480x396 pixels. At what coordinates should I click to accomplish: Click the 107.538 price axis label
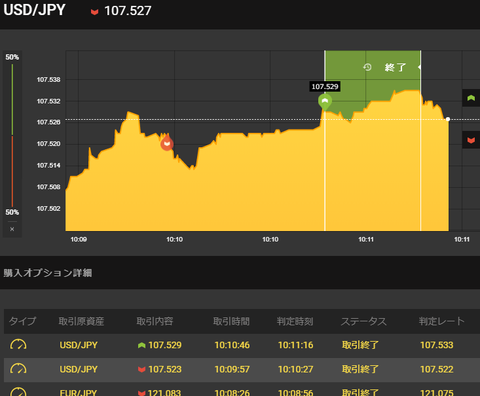49,80
